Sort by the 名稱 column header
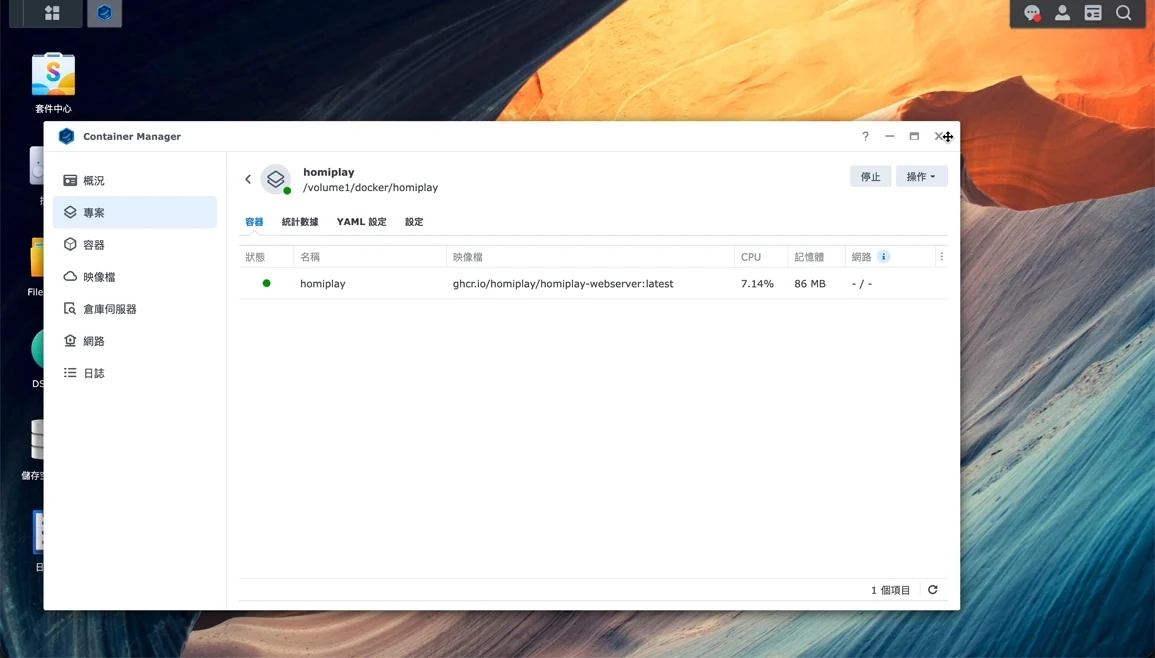This screenshot has width=1155, height=658. (x=370, y=257)
